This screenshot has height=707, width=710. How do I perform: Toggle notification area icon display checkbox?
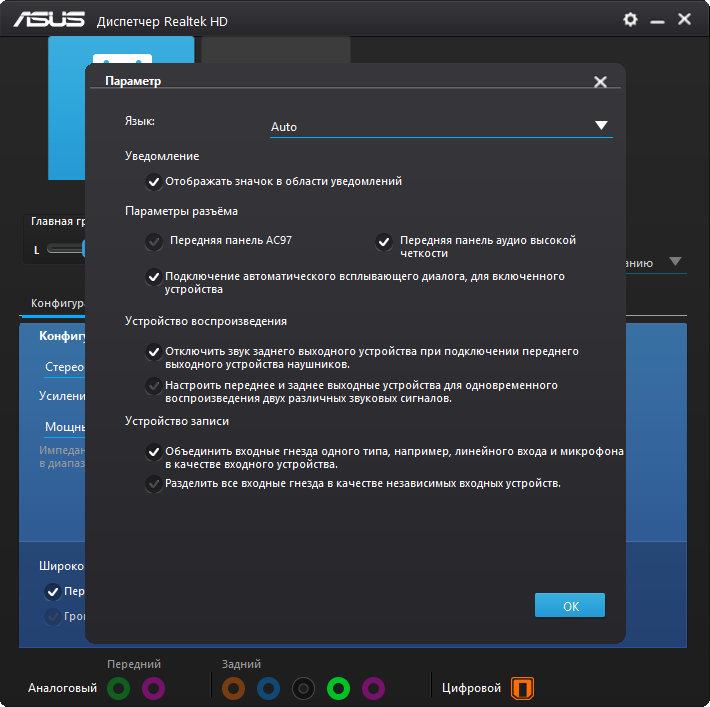(x=154, y=182)
